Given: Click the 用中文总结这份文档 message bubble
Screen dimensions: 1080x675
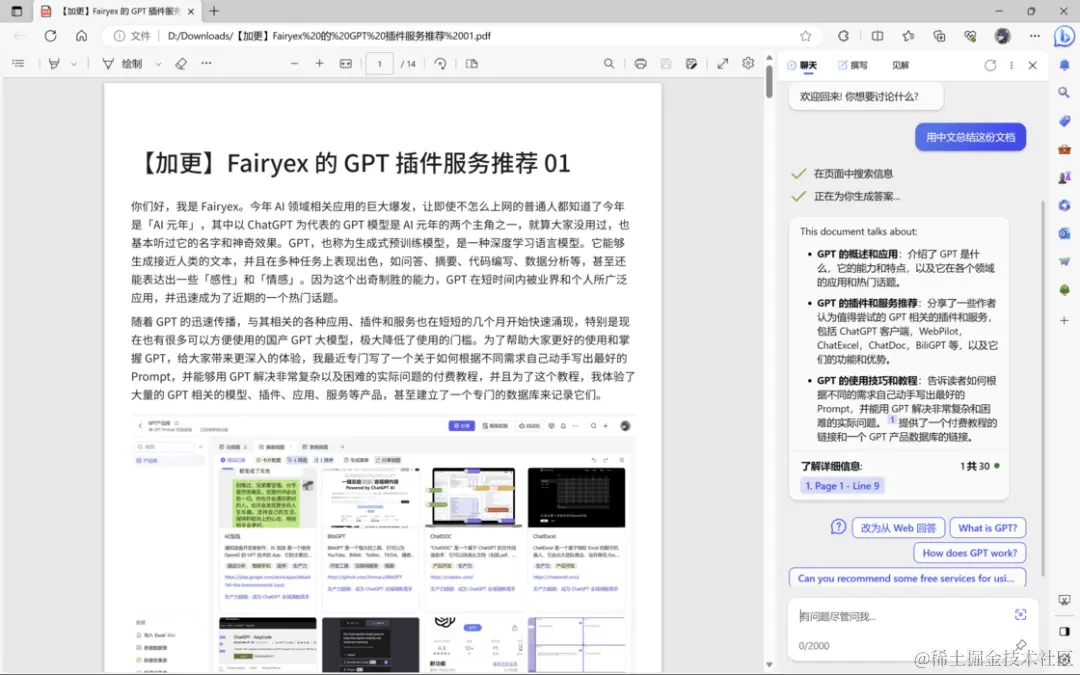Looking at the screenshot, I should 970,137.
